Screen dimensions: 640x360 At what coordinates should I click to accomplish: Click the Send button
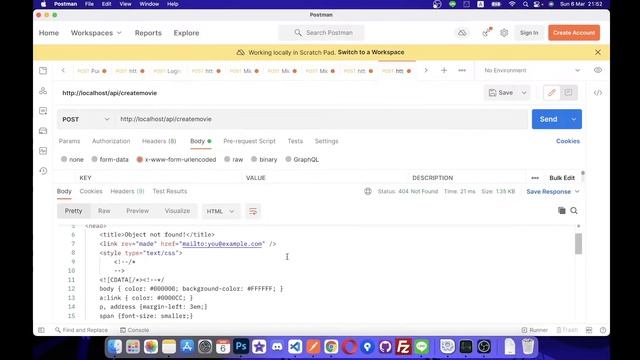(x=549, y=119)
